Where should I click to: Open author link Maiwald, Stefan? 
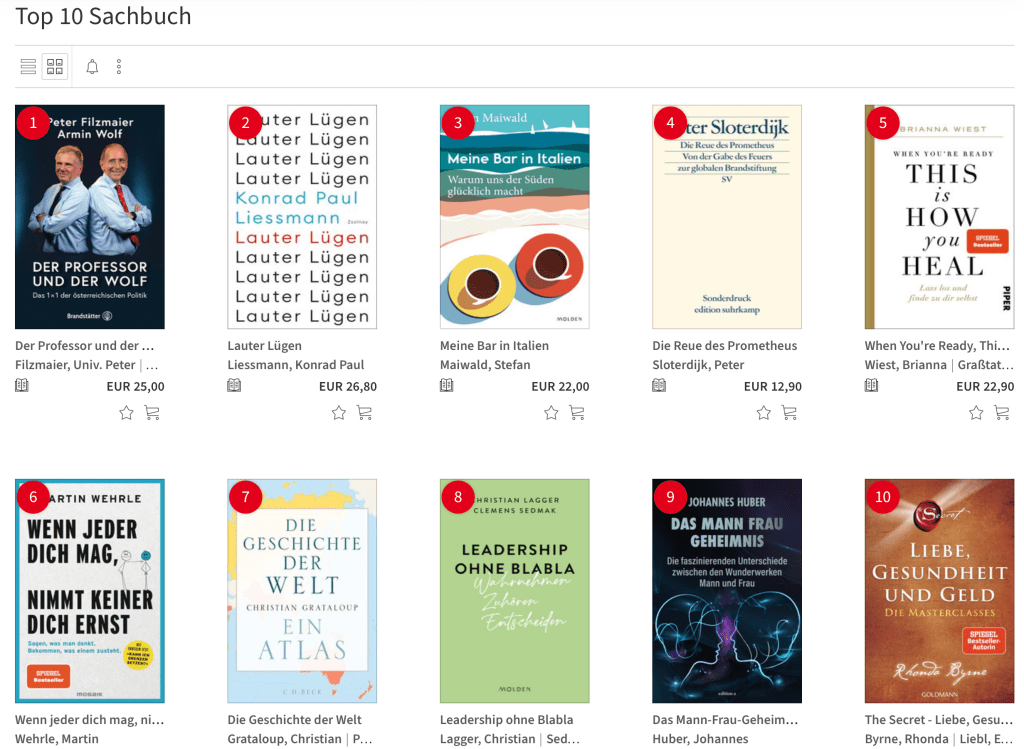(485, 365)
